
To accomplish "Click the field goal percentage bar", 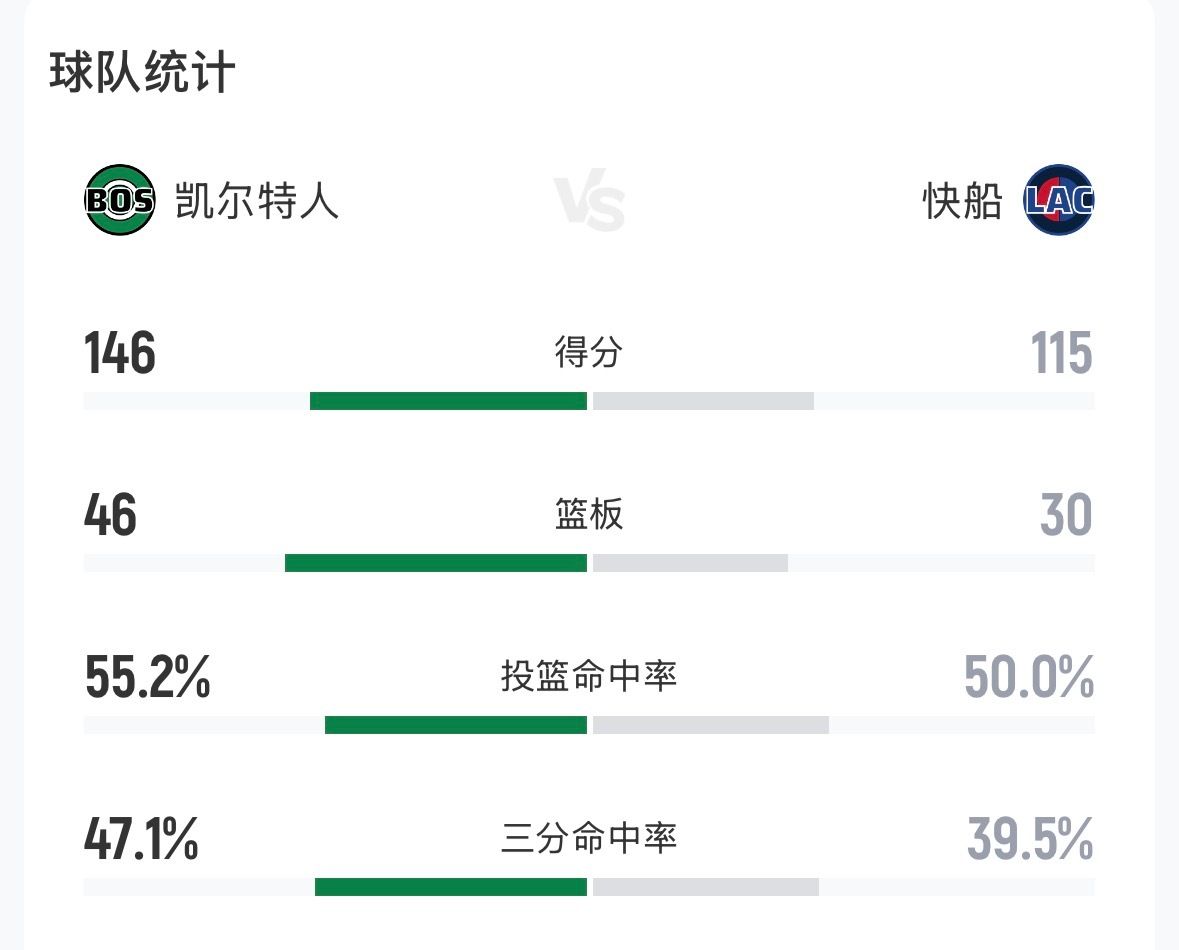I will (456, 724).
